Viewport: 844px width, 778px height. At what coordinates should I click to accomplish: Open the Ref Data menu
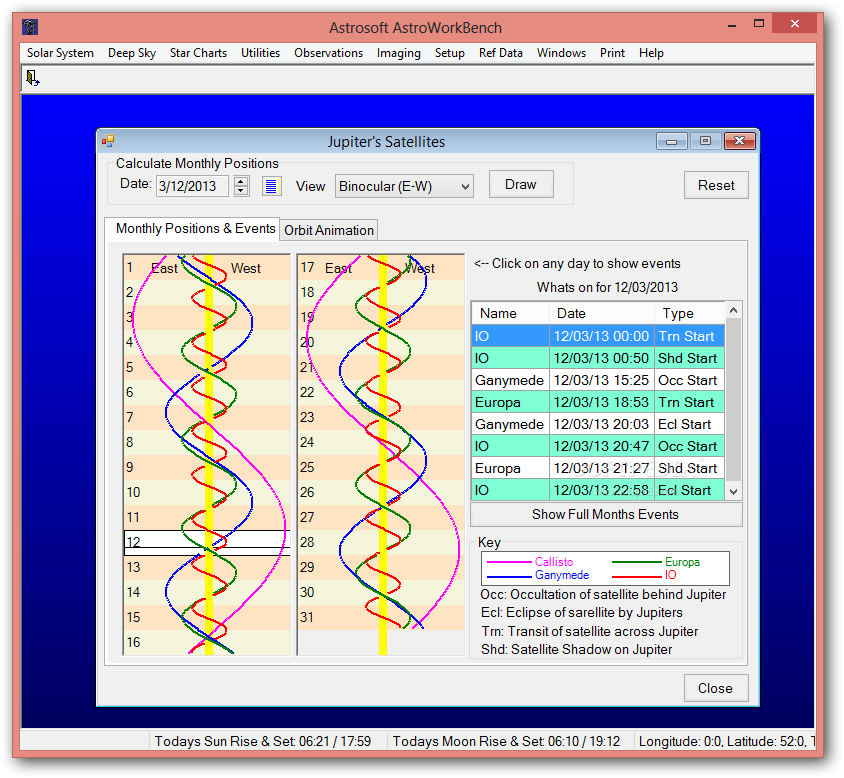click(x=501, y=53)
